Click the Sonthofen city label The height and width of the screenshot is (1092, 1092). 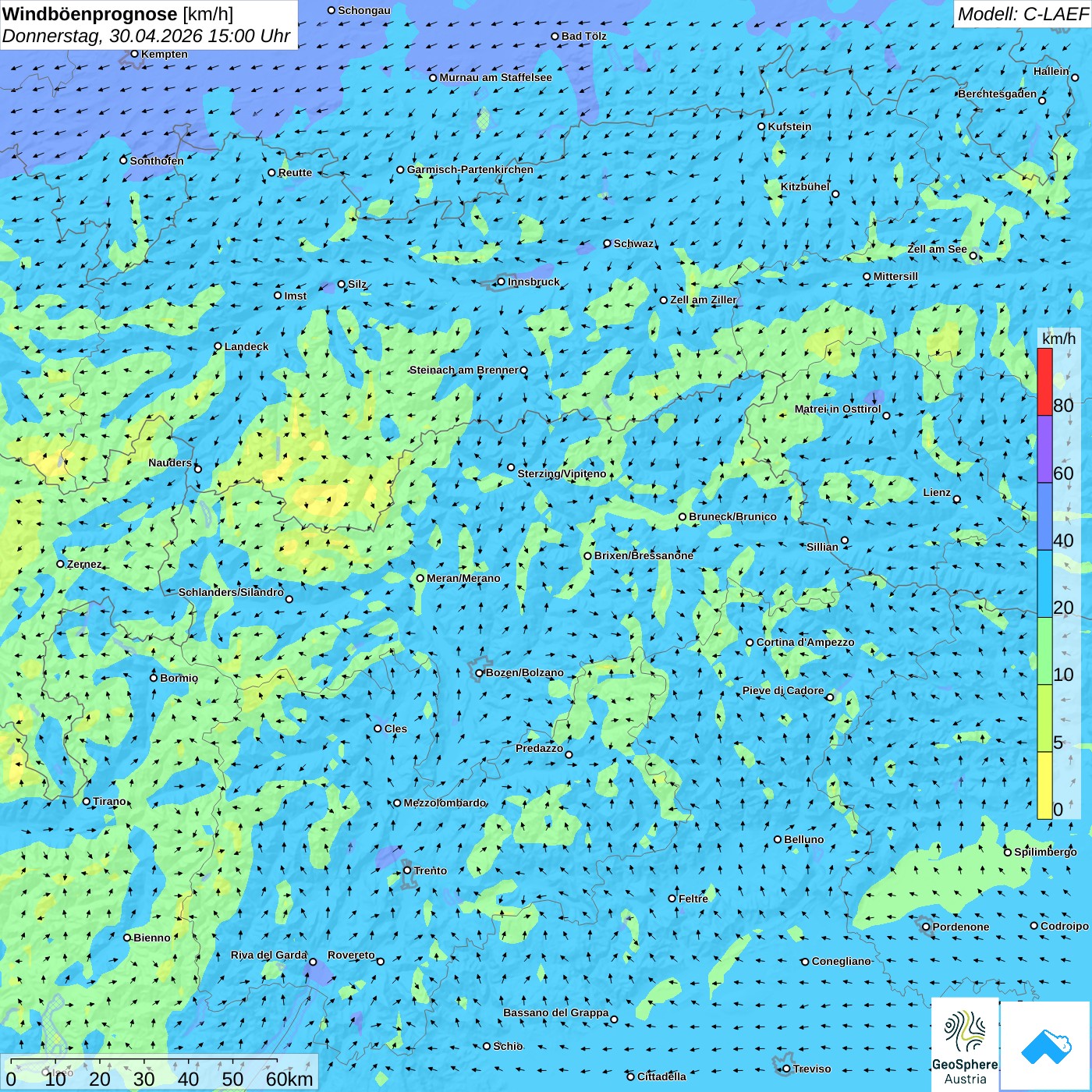pyautogui.click(x=157, y=161)
